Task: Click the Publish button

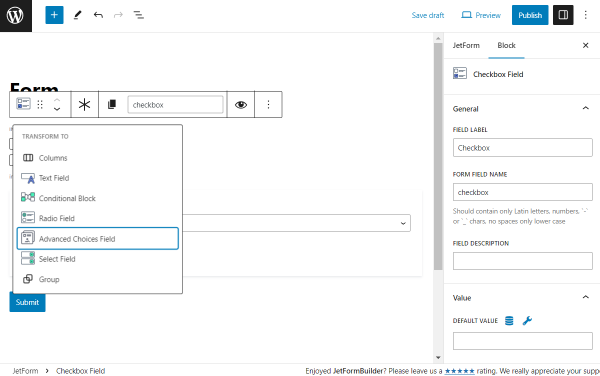Action: click(530, 15)
